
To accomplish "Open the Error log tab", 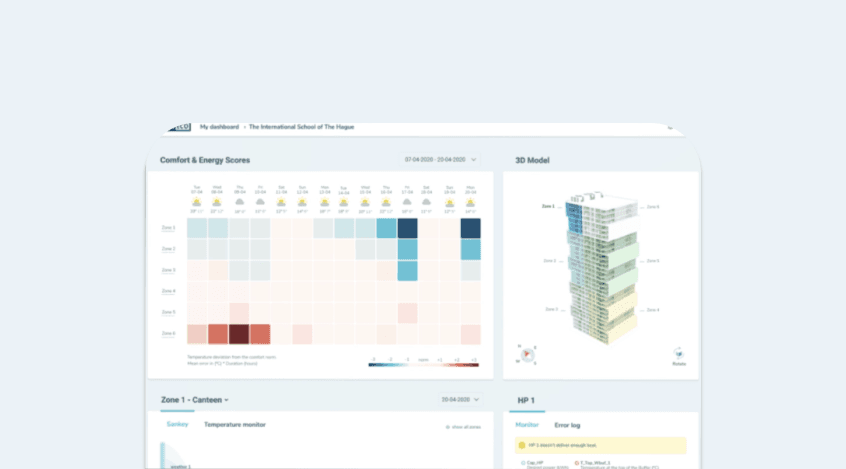I will pos(569,425).
